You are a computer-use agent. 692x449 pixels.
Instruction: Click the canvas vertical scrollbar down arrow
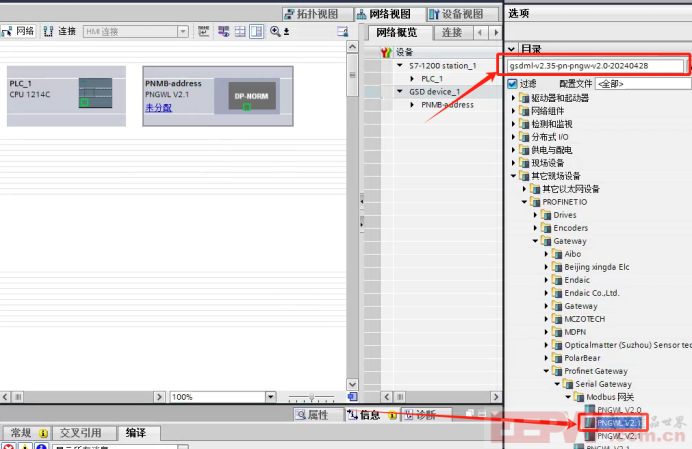352,384
